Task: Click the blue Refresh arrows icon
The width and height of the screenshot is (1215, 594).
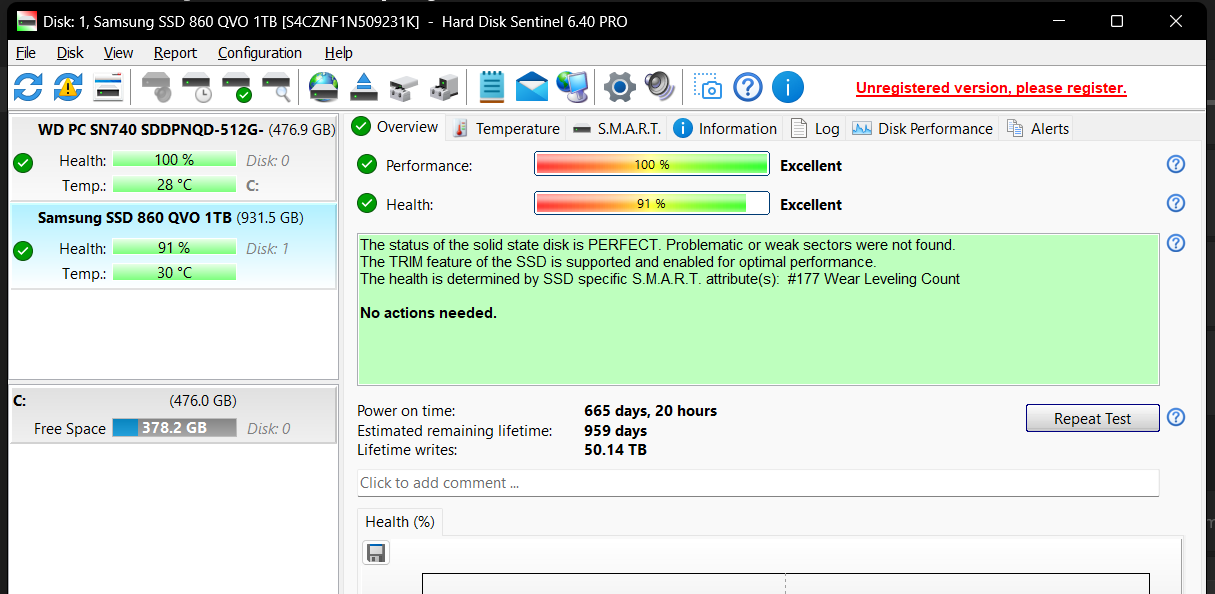Action: (x=28, y=87)
